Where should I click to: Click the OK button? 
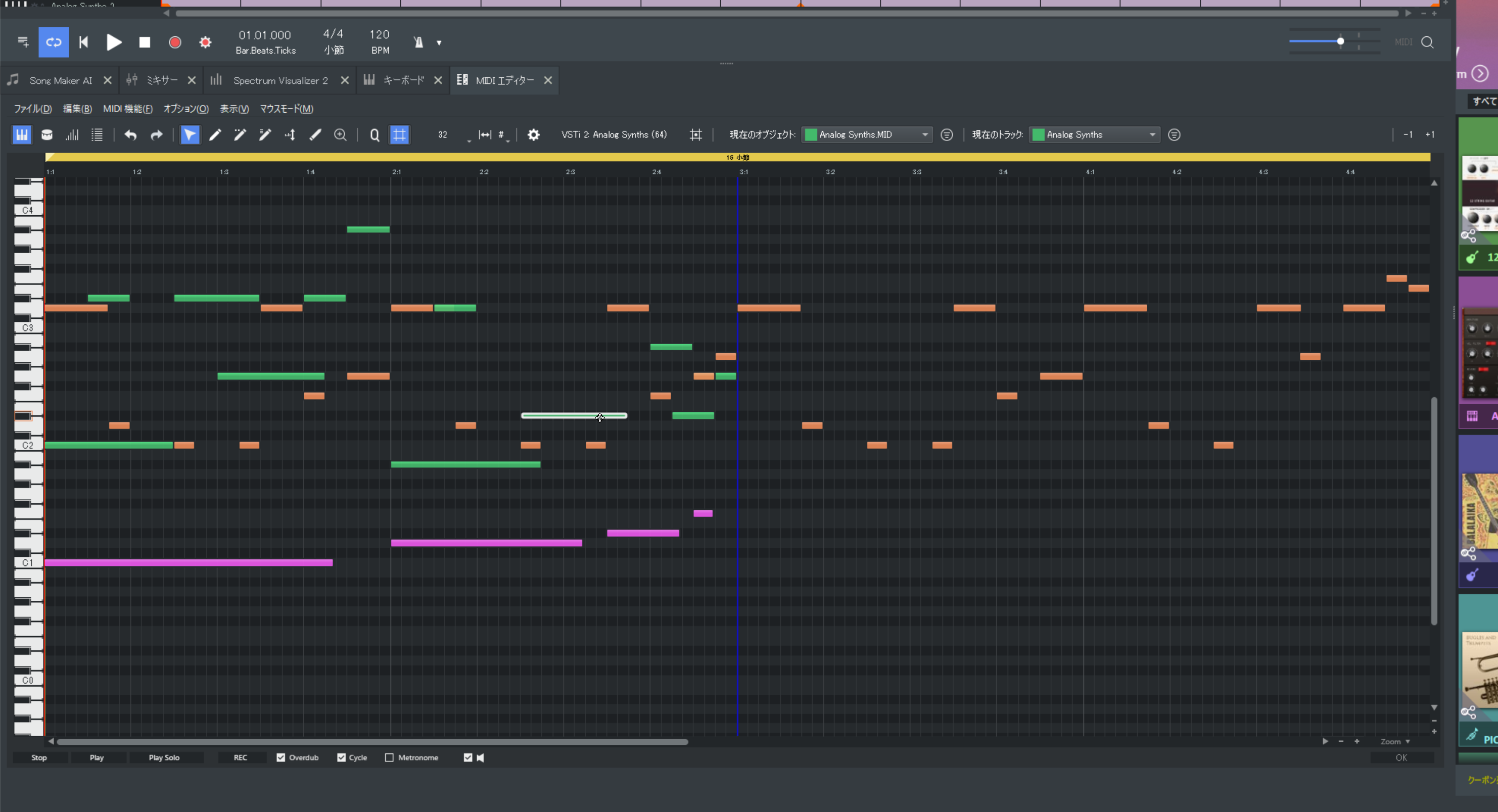coord(1401,757)
